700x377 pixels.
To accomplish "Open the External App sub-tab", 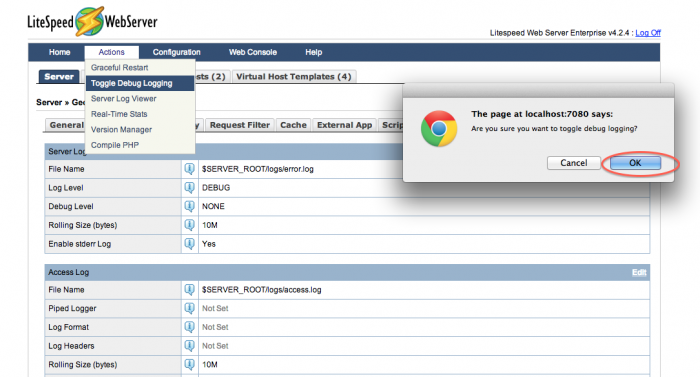I will pyautogui.click(x=344, y=125).
